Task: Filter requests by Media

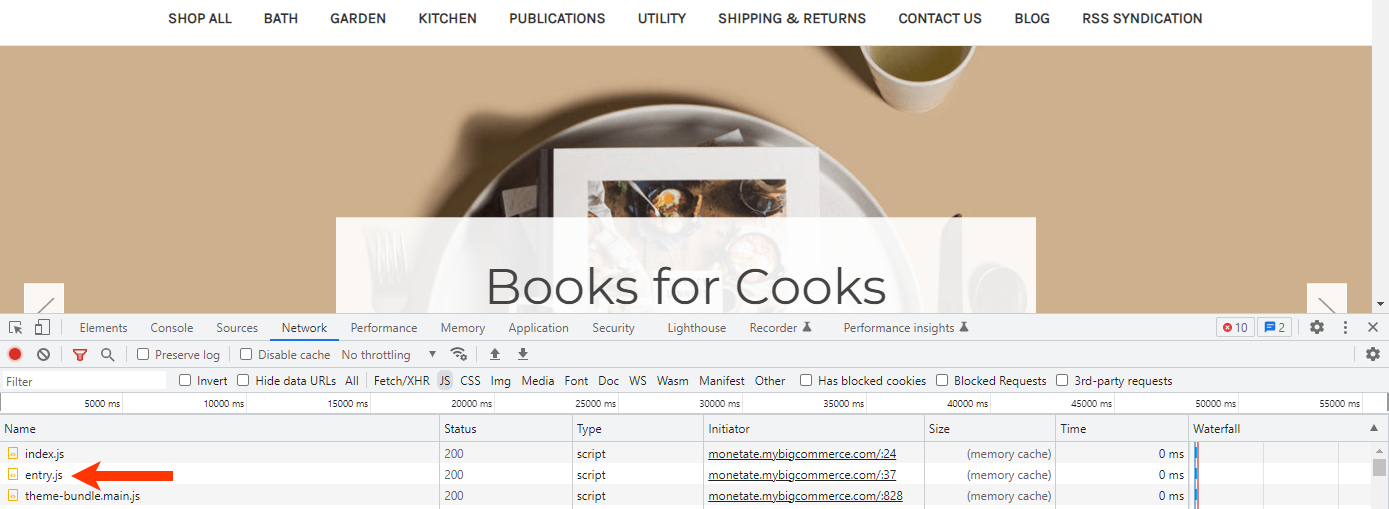Action: tap(538, 380)
